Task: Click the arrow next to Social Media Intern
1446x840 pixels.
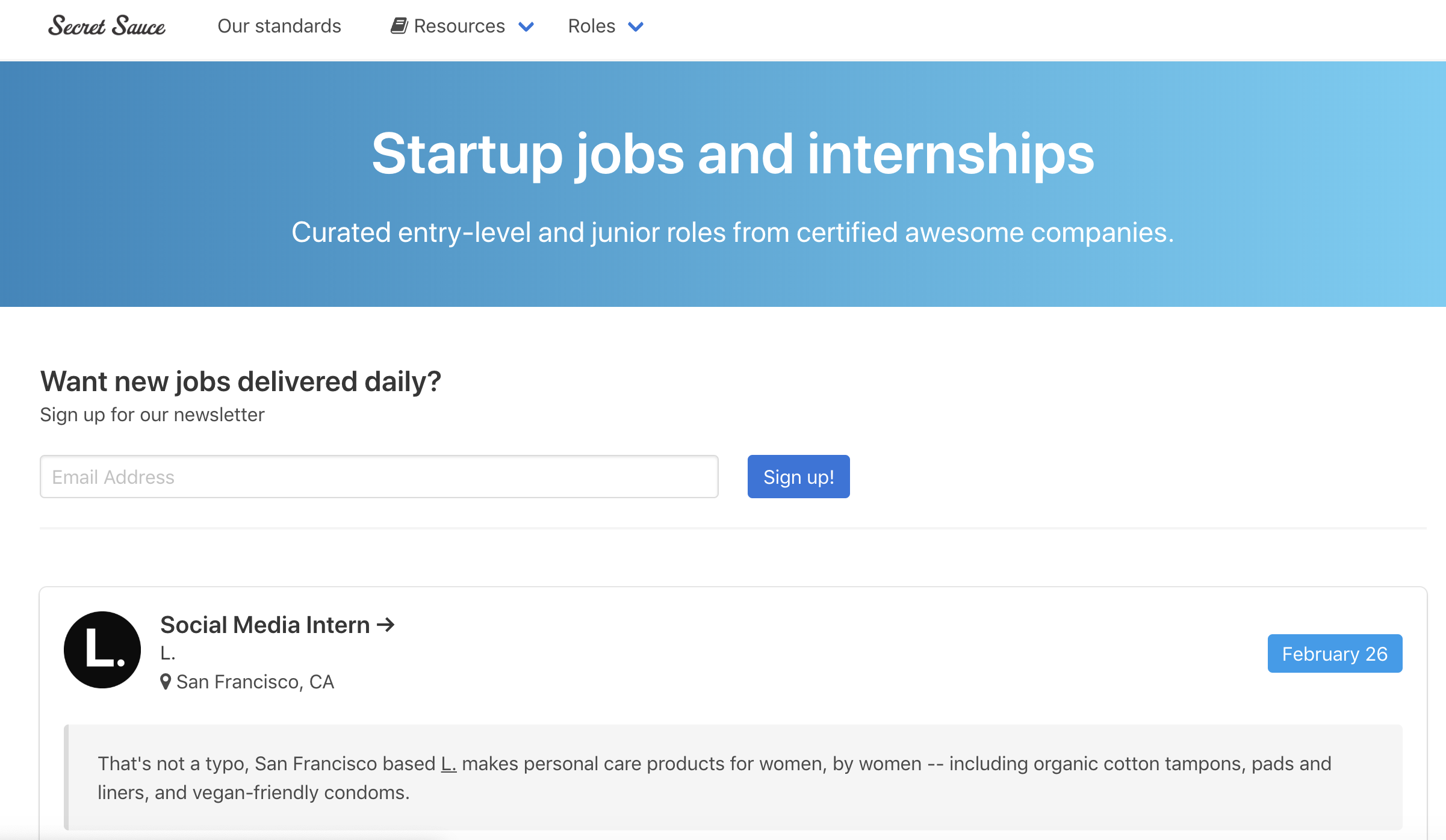Action: (x=386, y=625)
